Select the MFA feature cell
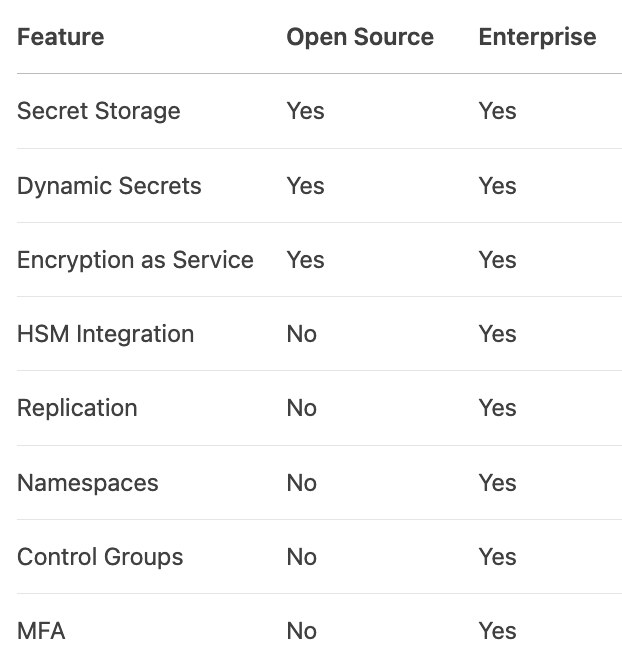 [41, 631]
